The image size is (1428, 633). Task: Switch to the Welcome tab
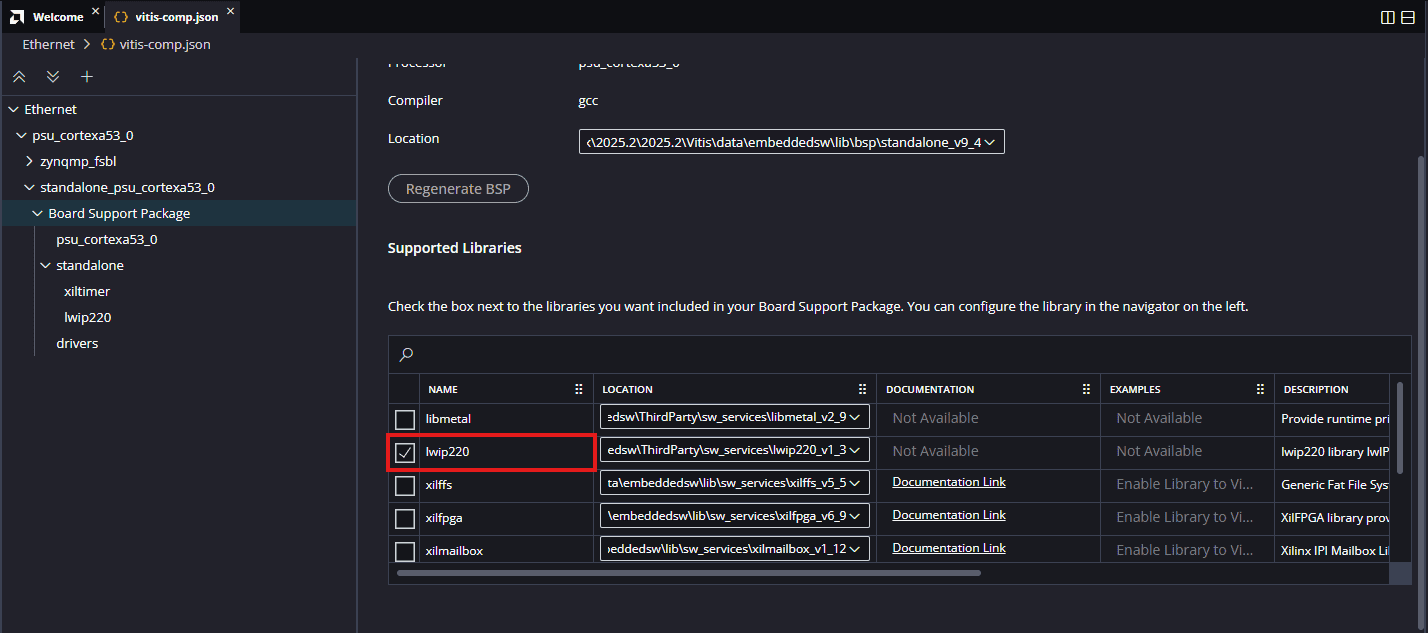click(57, 17)
